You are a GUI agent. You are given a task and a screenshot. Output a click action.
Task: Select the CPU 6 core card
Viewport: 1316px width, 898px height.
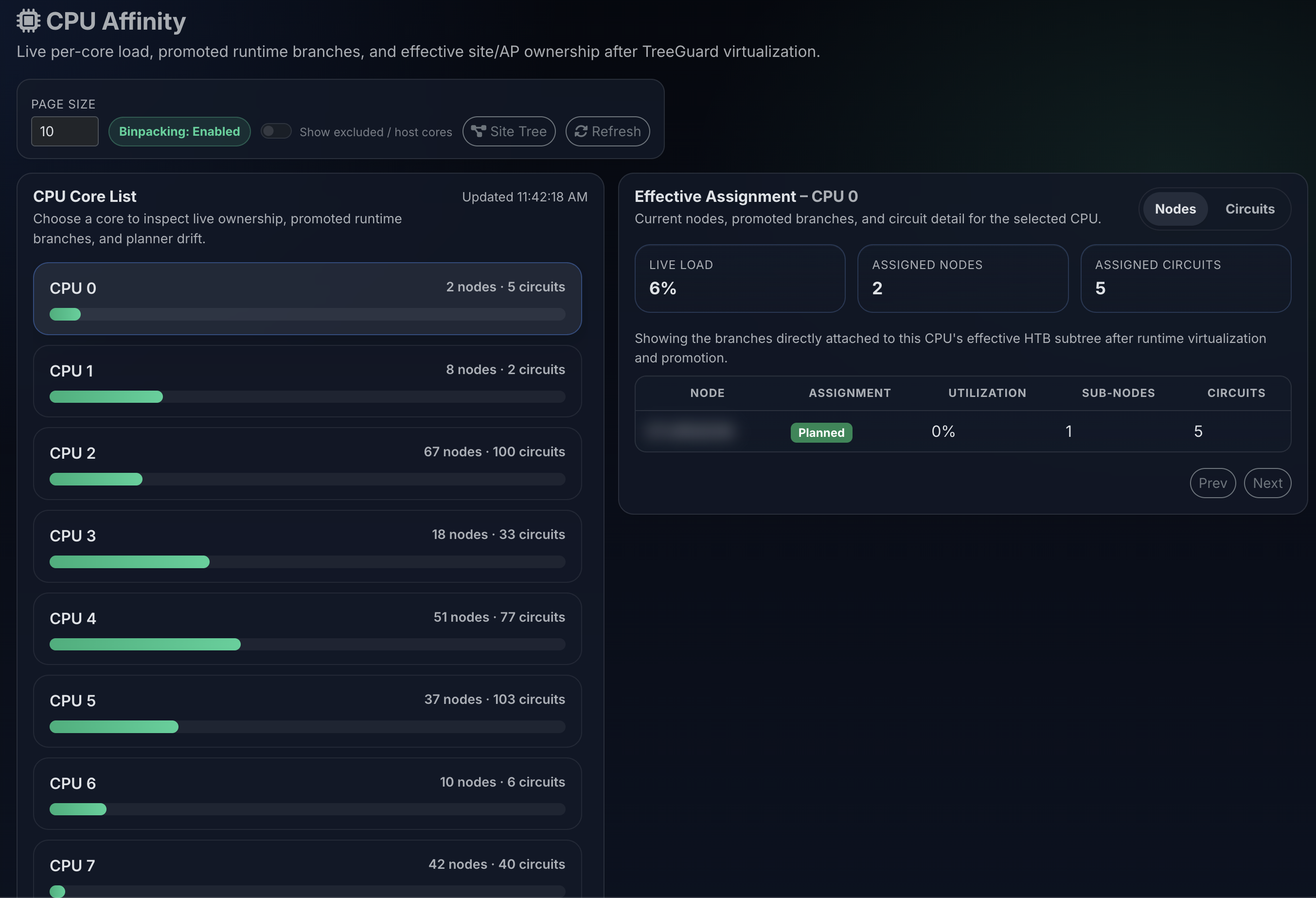coord(307,794)
